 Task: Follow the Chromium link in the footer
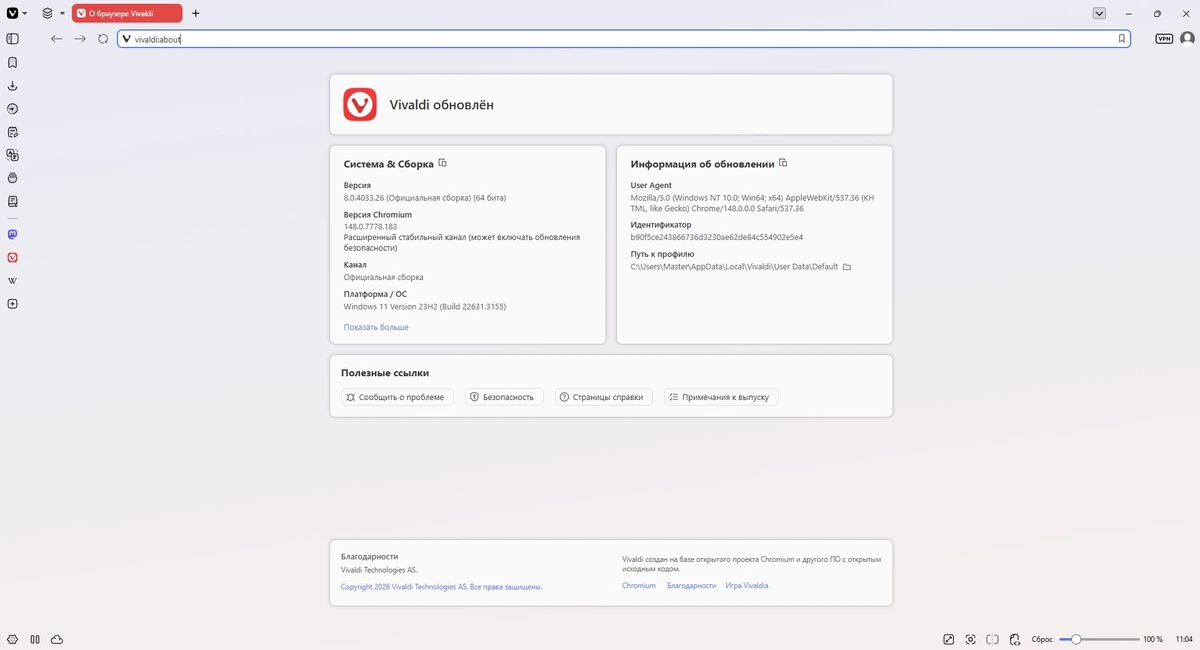point(639,585)
